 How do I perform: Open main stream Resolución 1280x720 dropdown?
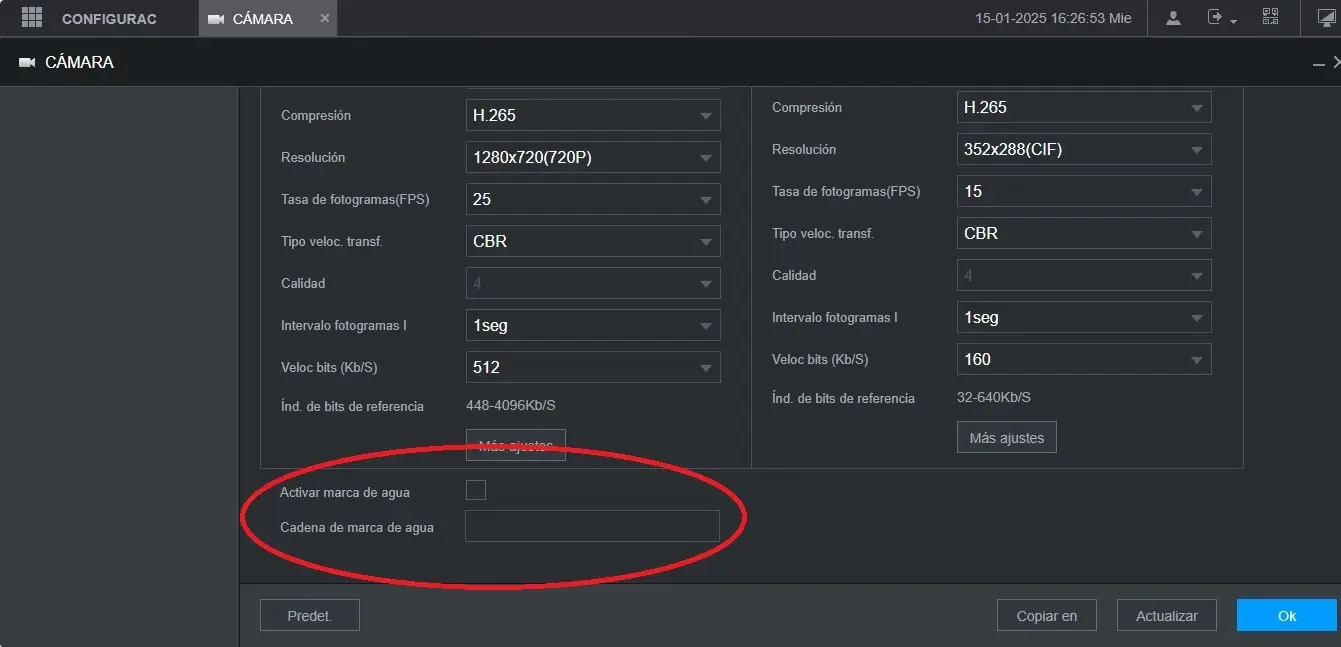point(593,157)
